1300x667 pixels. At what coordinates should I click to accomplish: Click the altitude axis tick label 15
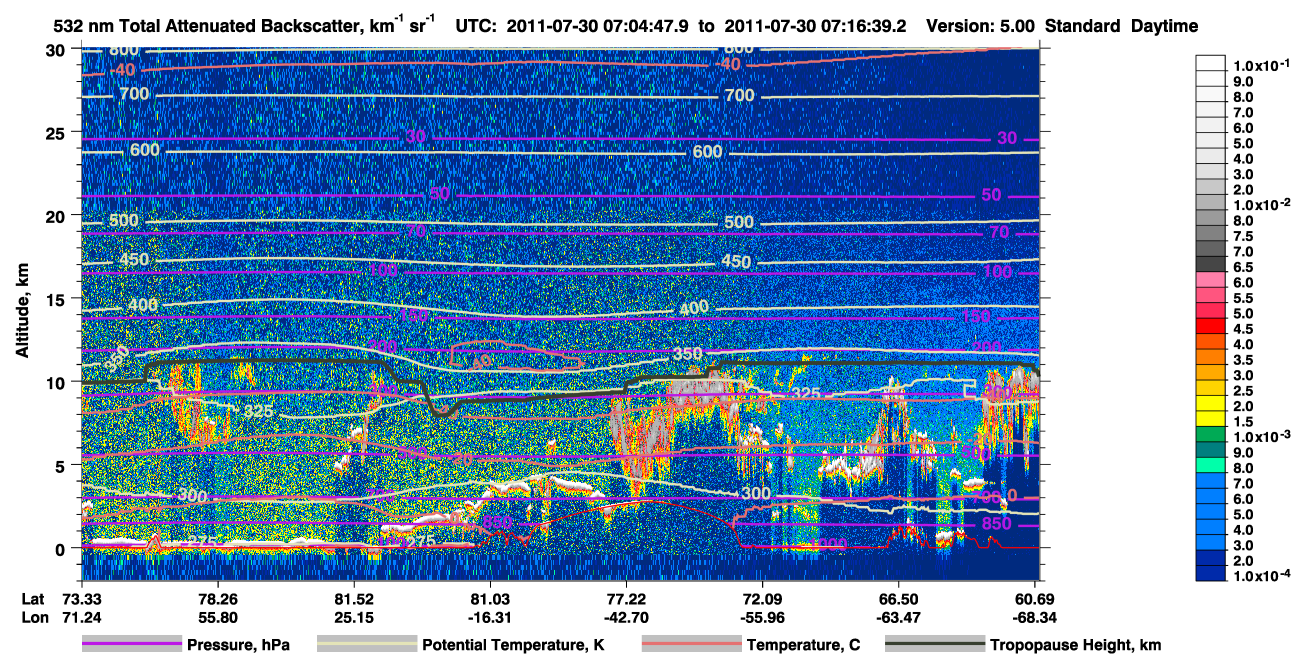55,299
